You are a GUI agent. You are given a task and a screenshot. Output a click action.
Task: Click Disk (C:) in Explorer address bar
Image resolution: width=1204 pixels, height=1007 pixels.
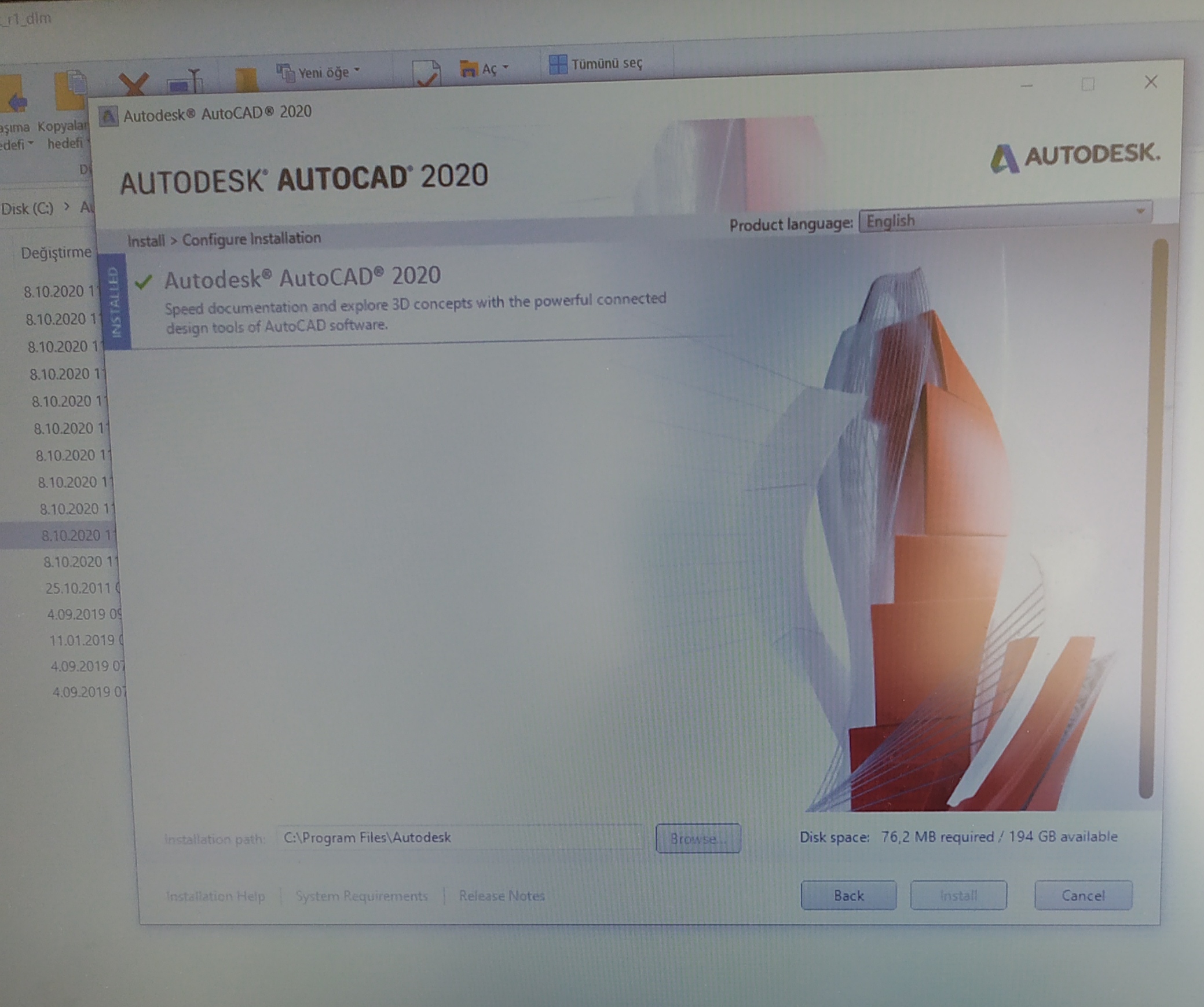pos(27,208)
